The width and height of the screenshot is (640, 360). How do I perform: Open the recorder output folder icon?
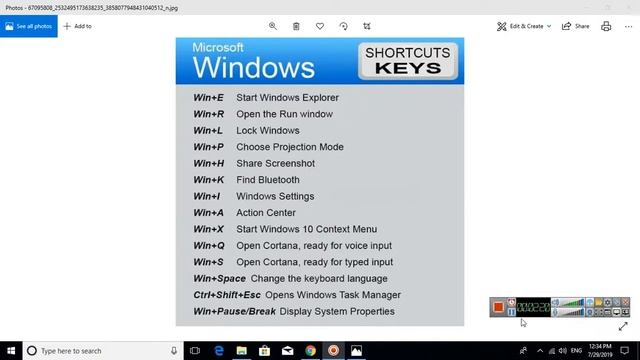pos(599,302)
